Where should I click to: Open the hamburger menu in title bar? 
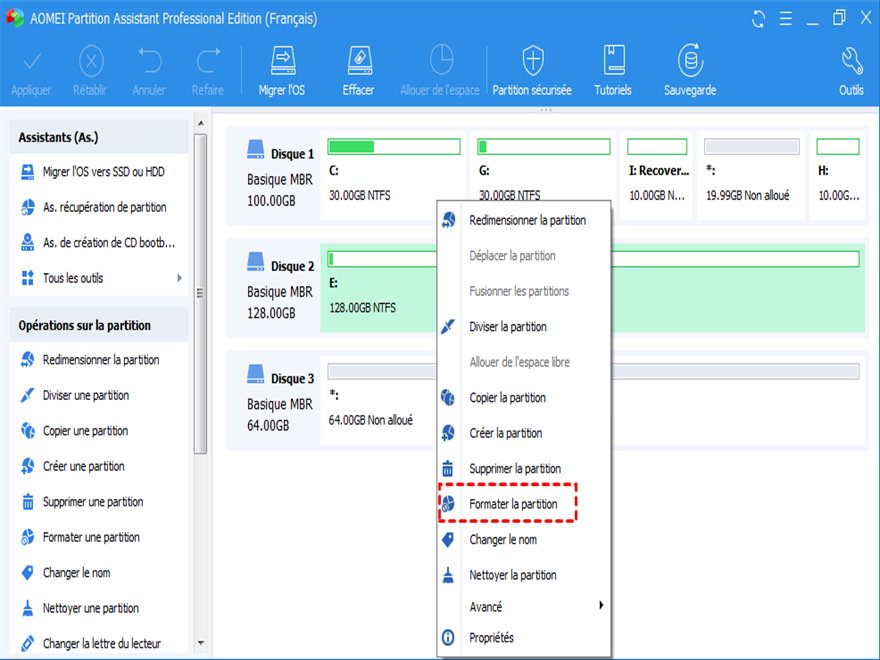[x=786, y=19]
